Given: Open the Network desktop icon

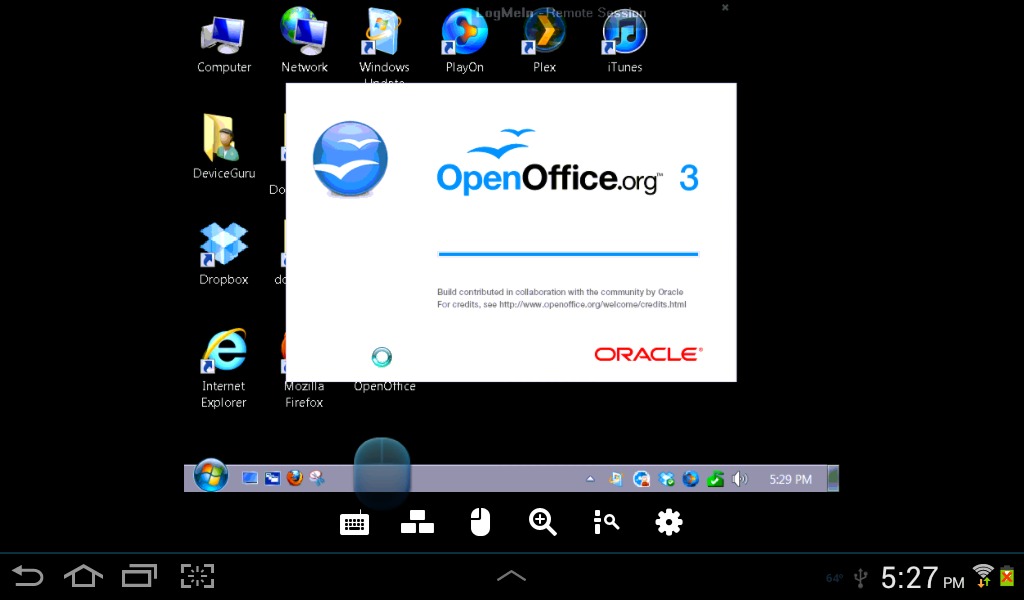Looking at the screenshot, I should pos(304,42).
